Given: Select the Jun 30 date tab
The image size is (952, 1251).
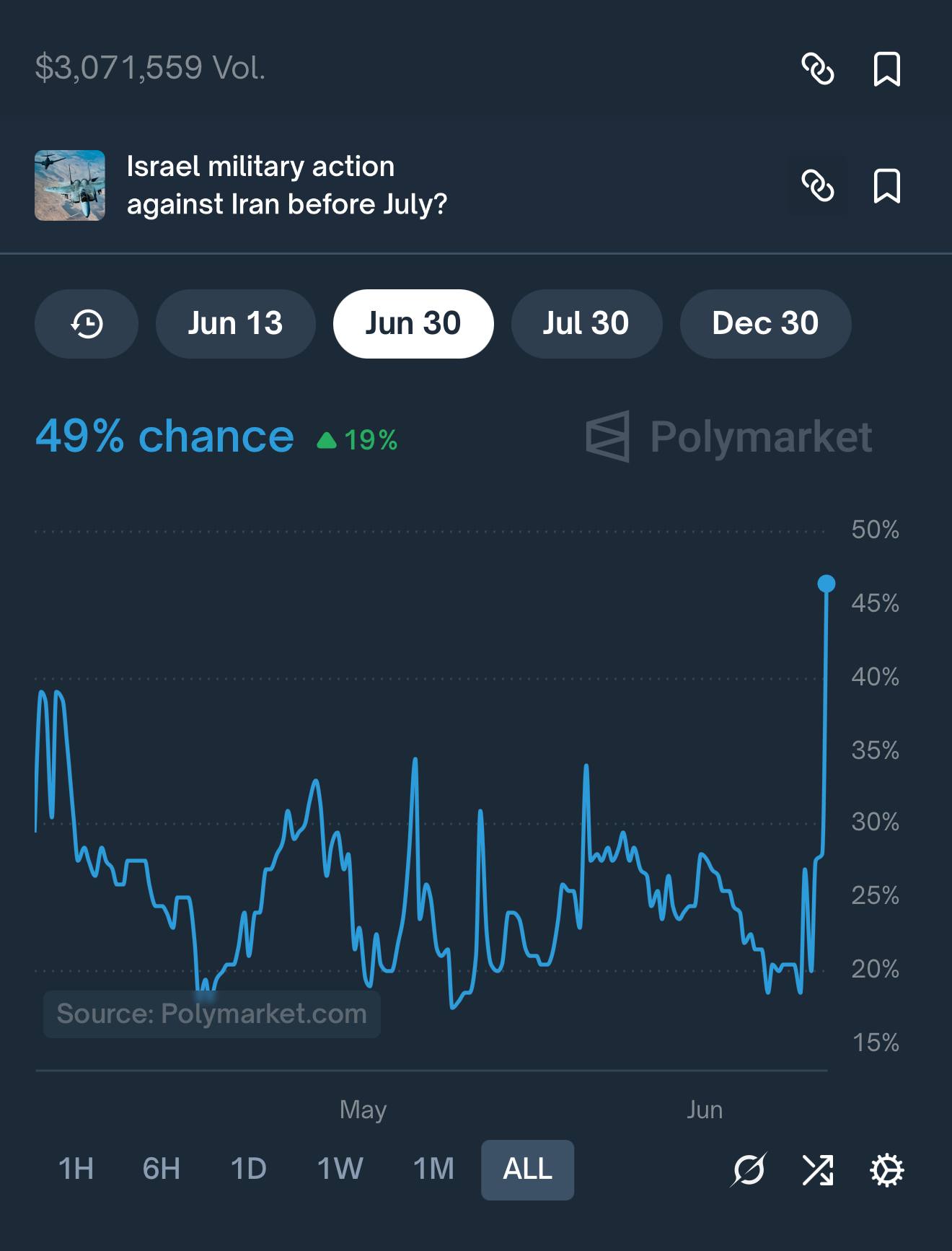Looking at the screenshot, I should [413, 324].
